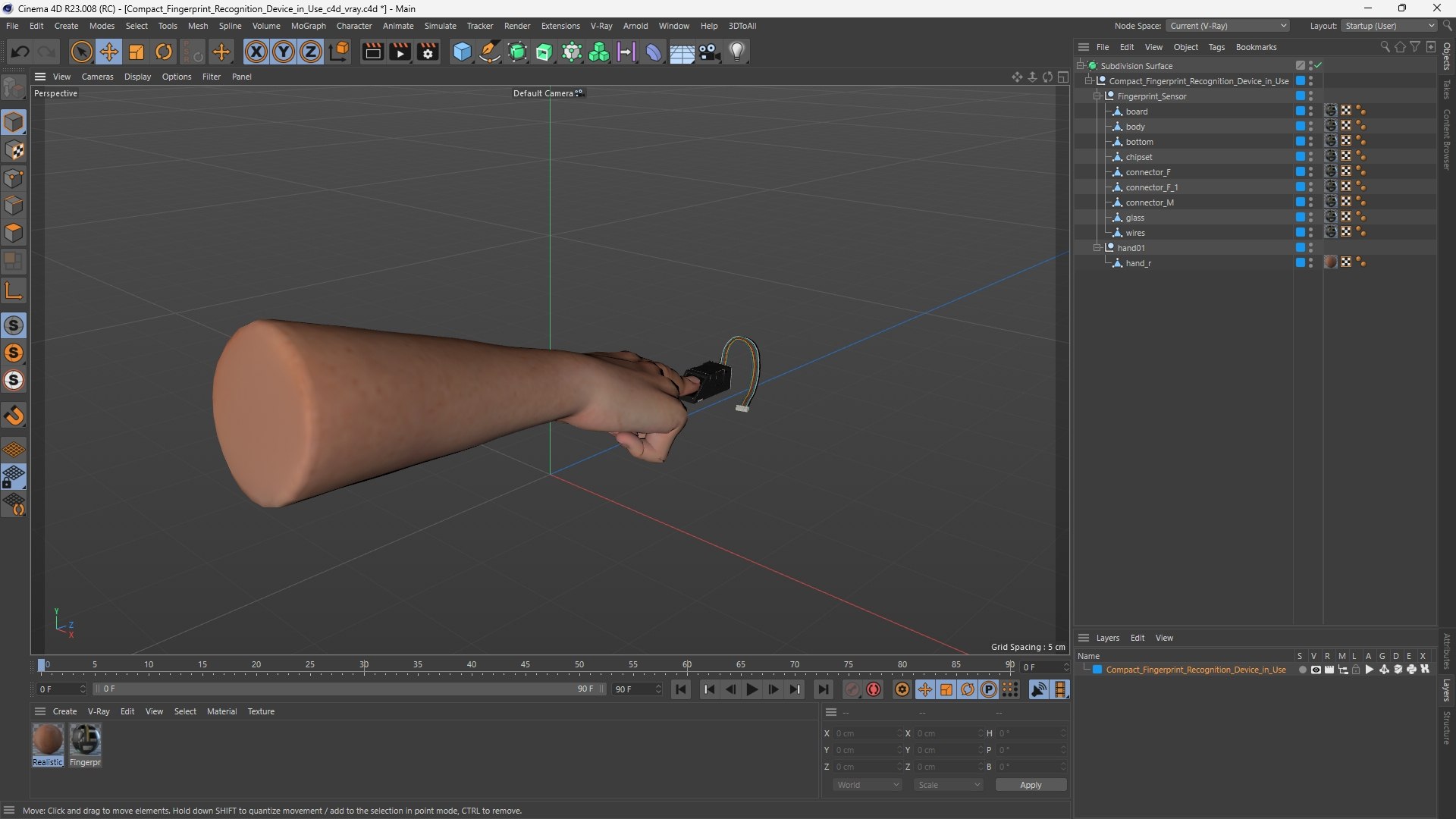The width and height of the screenshot is (1456, 819).
Task: Select hand_r object in tree
Action: click(1137, 263)
